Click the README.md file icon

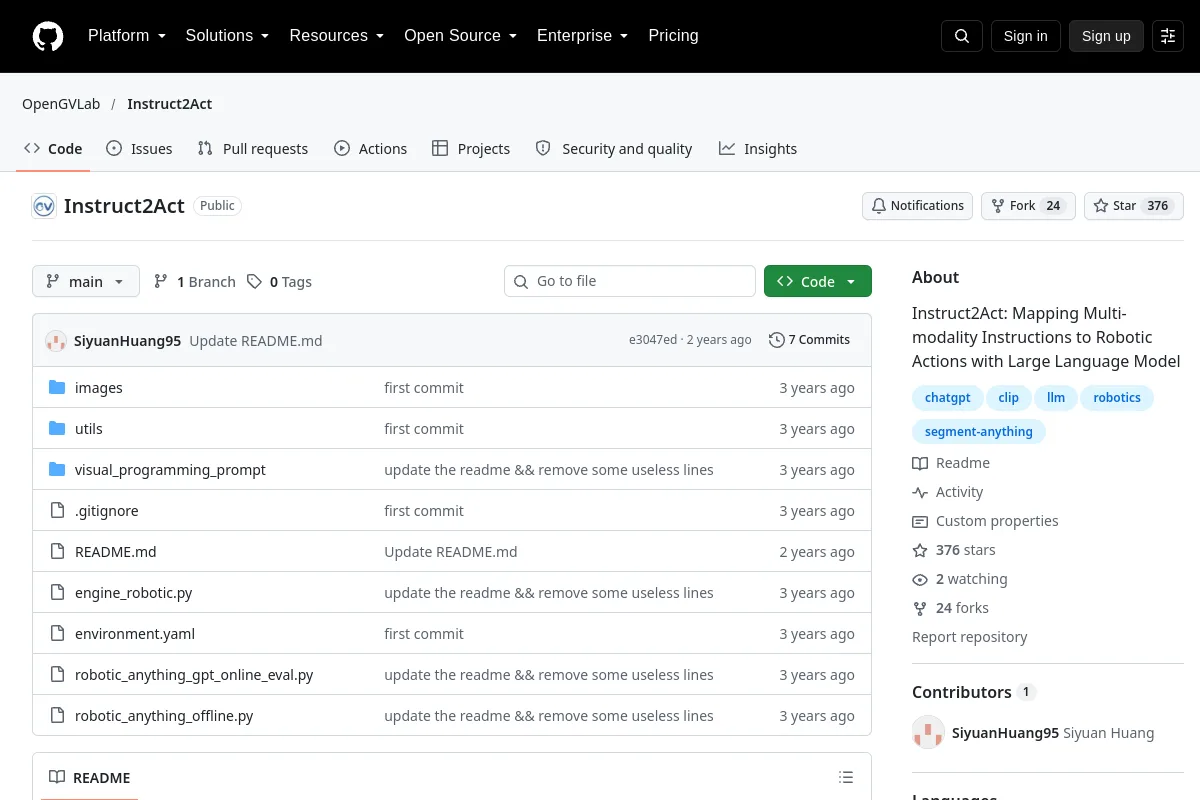(57, 552)
